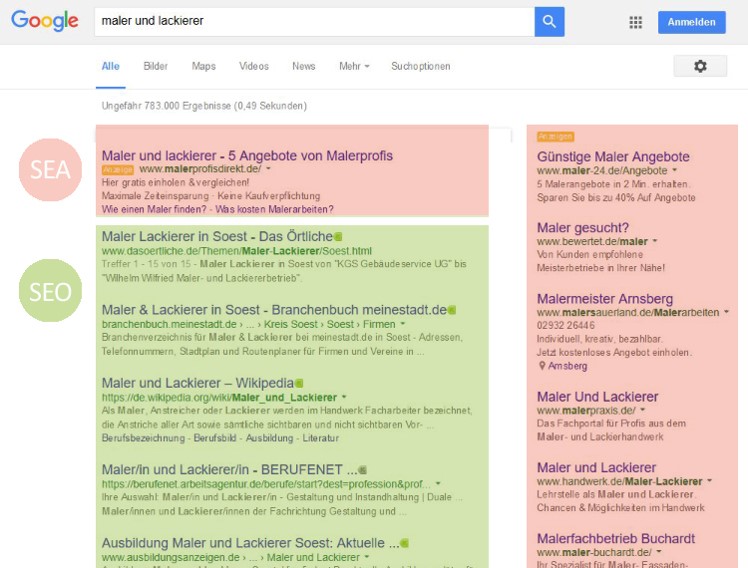Click the www.dasoertliche.de URL under Das Örtliche result

[237, 251]
